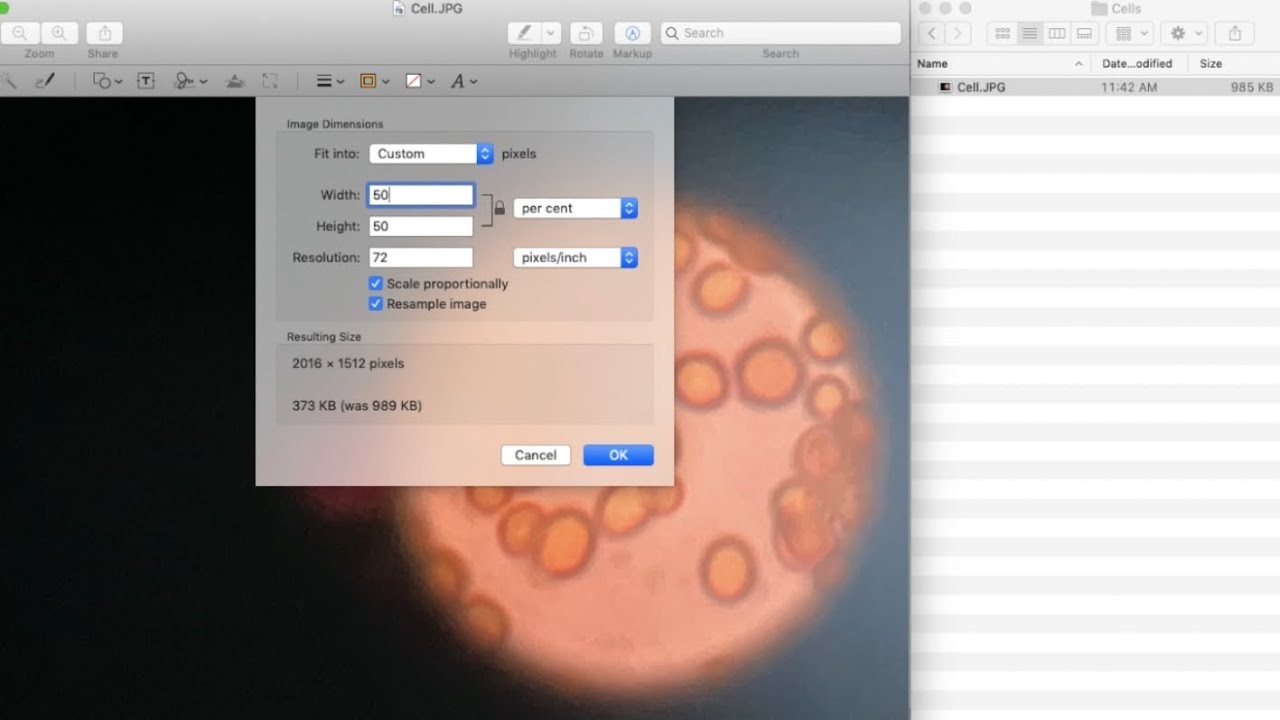Open Adjust Colour prism tool
The width and height of the screenshot is (1280, 720).
(235, 81)
